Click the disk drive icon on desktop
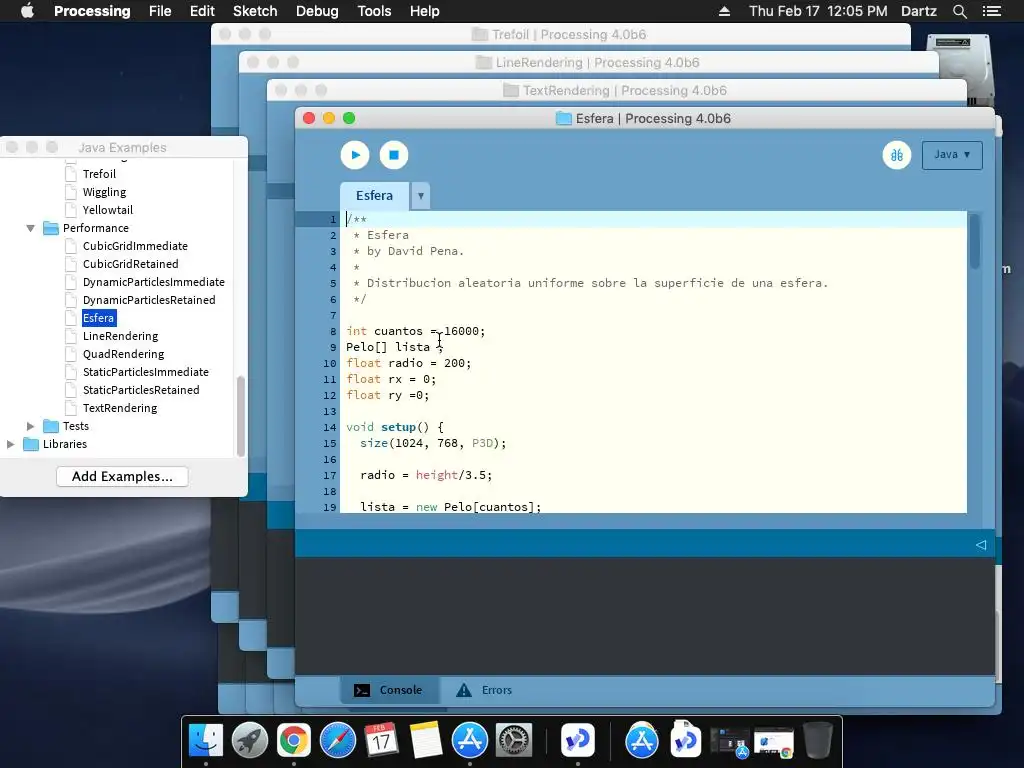This screenshot has height=768, width=1024. click(959, 69)
